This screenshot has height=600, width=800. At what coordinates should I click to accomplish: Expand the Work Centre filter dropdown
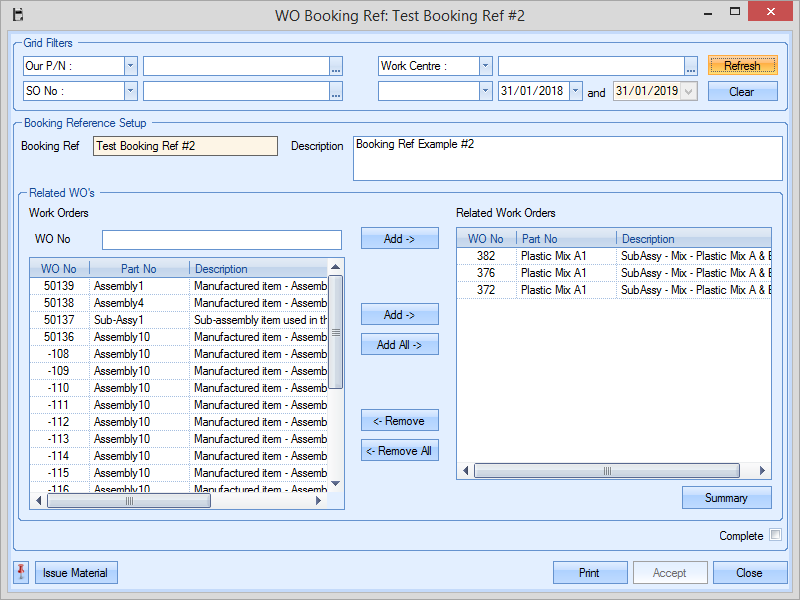[486, 66]
